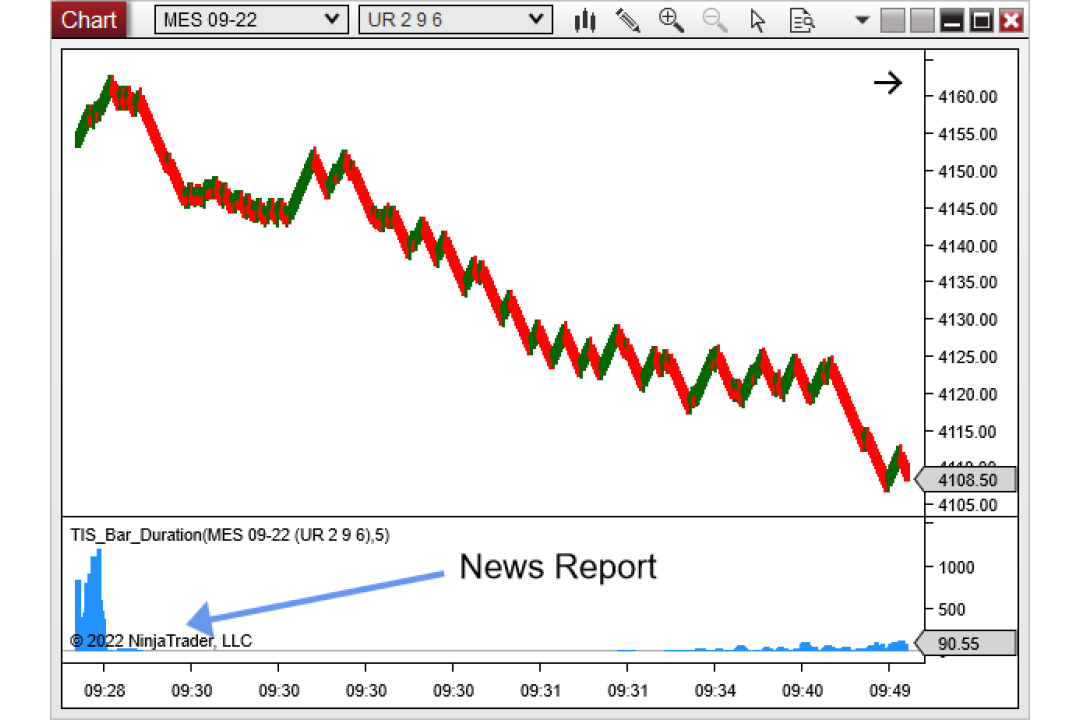Activate the zoom in magnifier
The height and width of the screenshot is (720, 1080).
point(671,21)
